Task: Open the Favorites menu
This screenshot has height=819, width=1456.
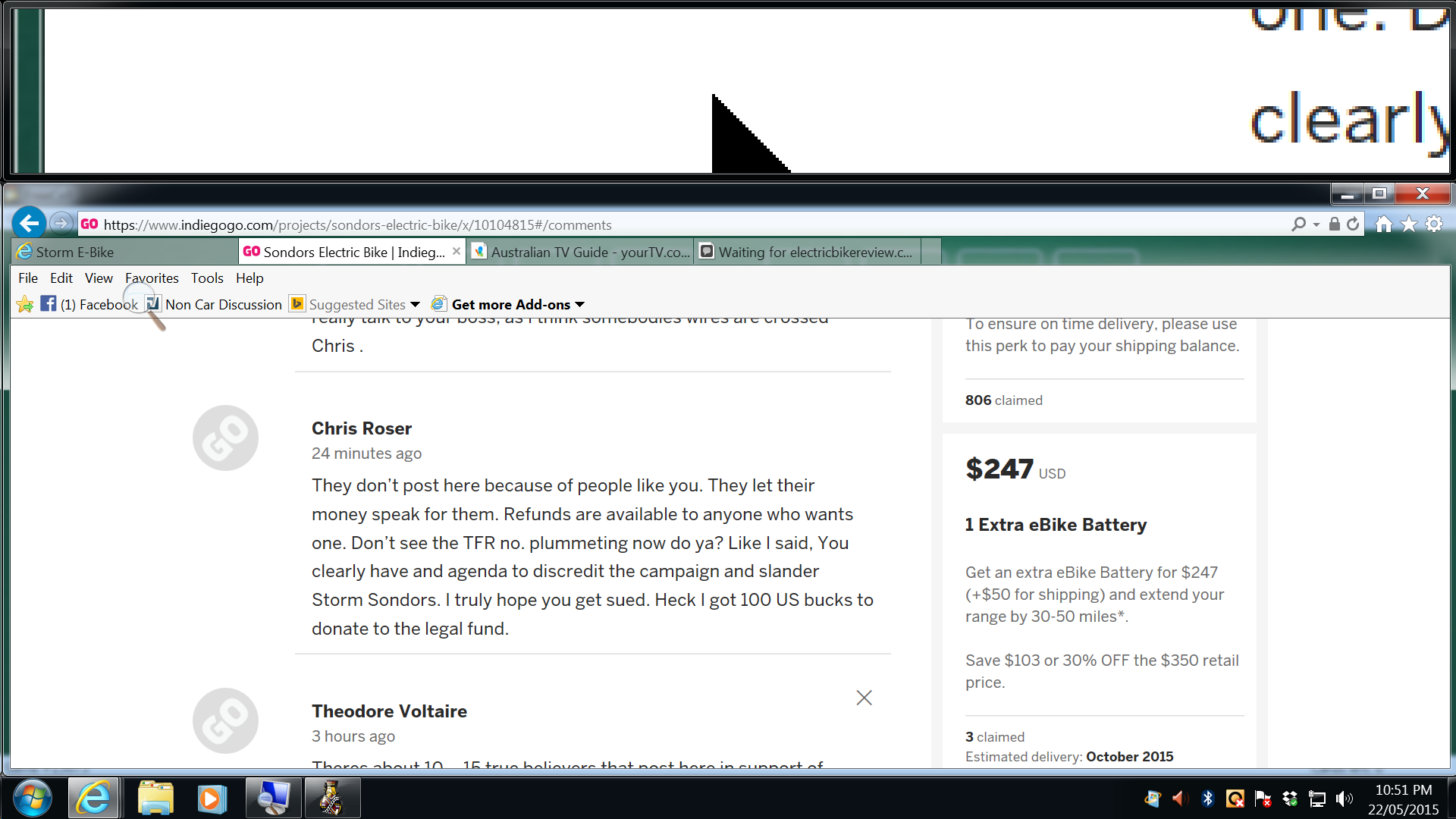Action: pyautogui.click(x=152, y=278)
